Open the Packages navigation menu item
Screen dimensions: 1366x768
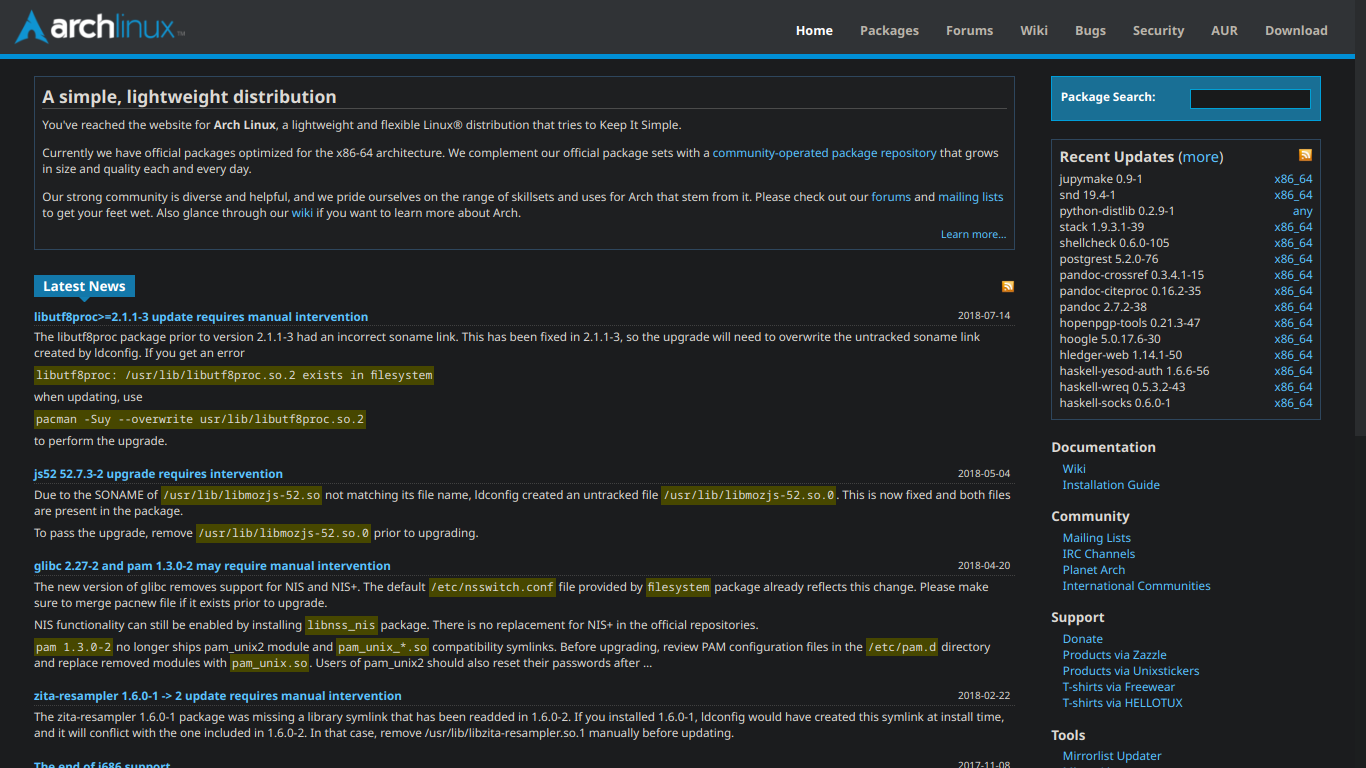(889, 30)
